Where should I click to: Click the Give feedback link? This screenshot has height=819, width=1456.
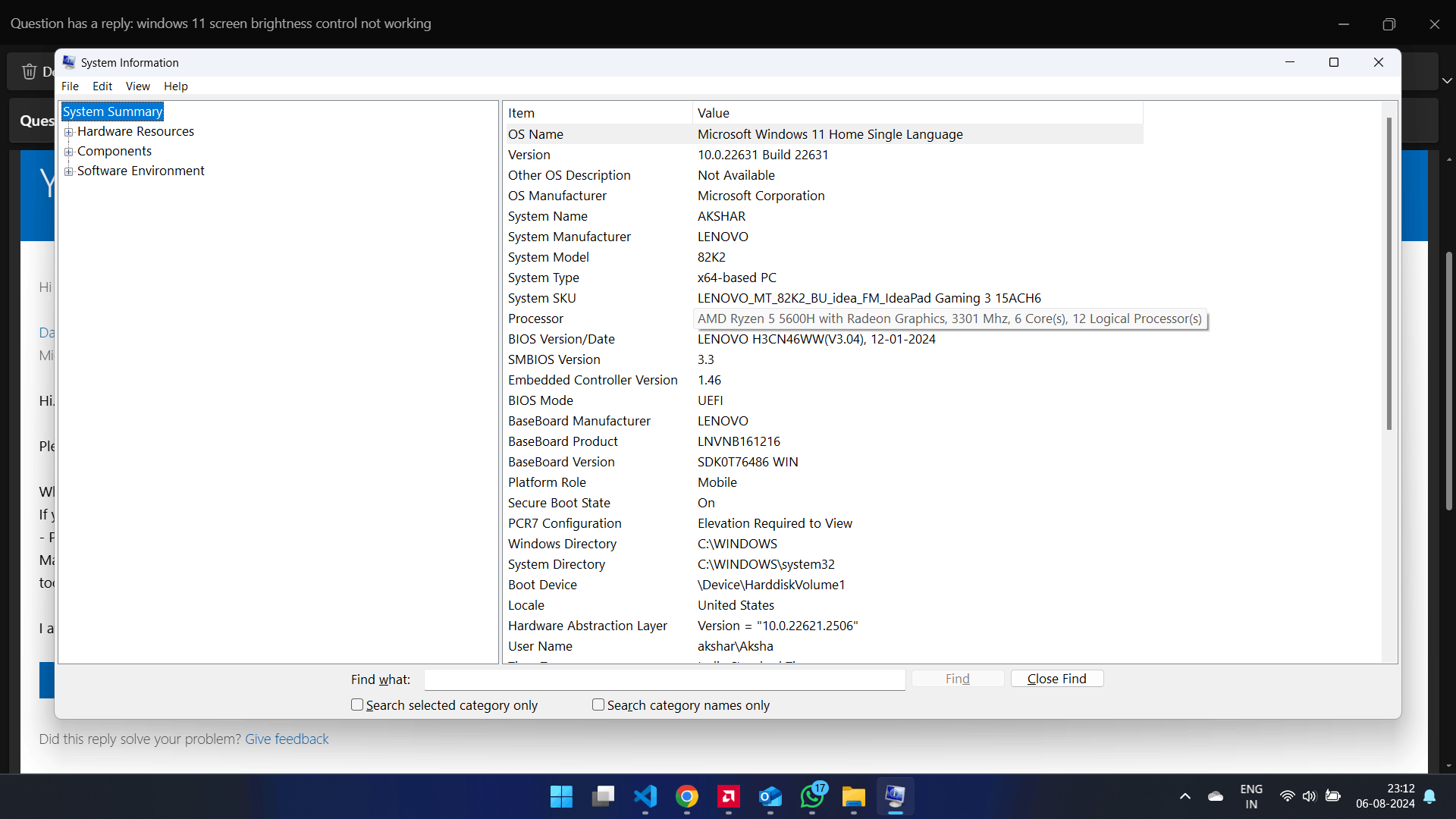click(287, 739)
